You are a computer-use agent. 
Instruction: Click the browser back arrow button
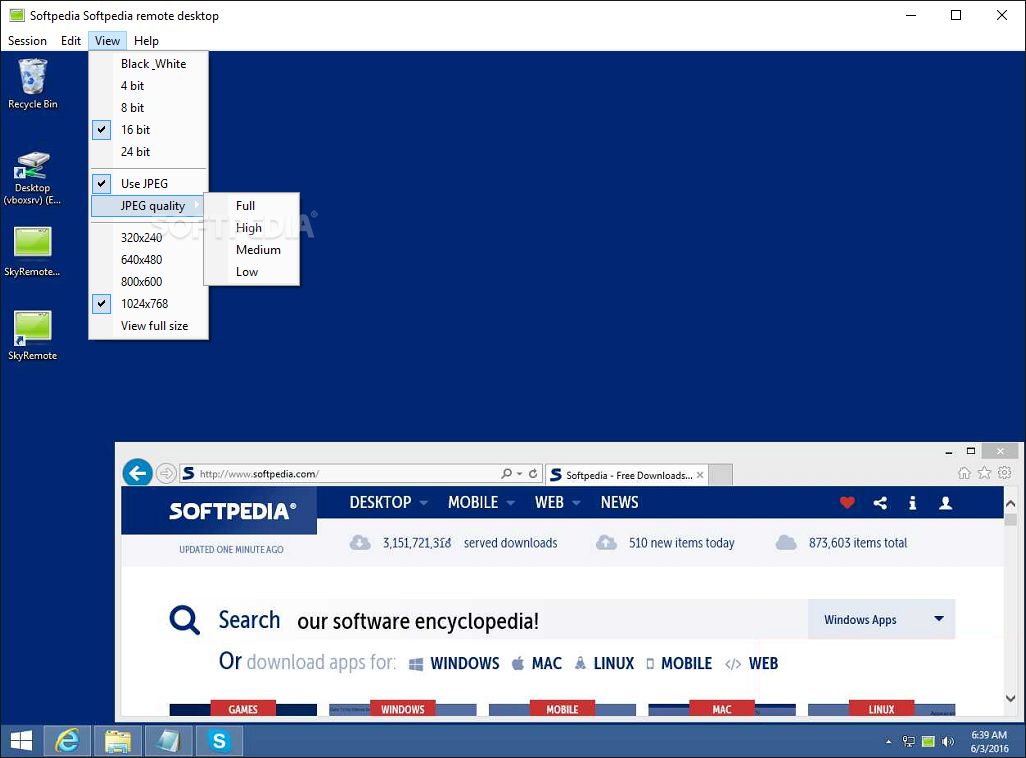137,473
